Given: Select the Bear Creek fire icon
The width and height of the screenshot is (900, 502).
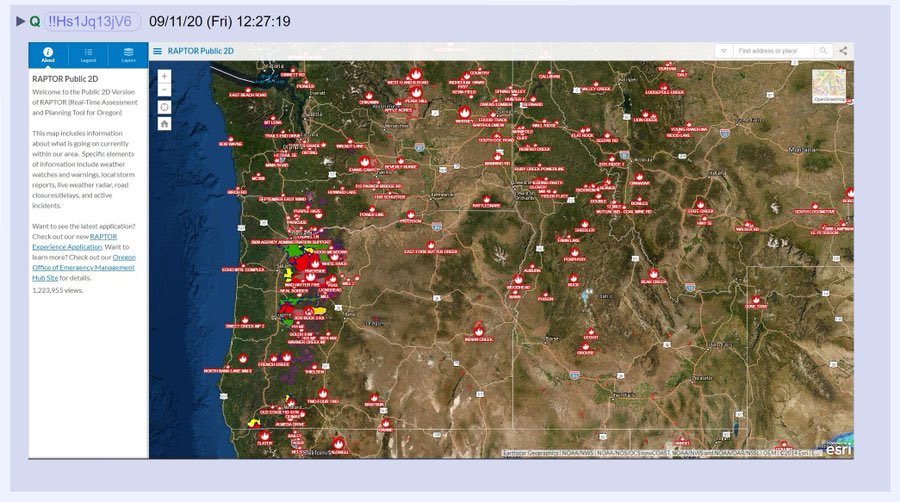Looking at the screenshot, I should (x=653, y=274).
